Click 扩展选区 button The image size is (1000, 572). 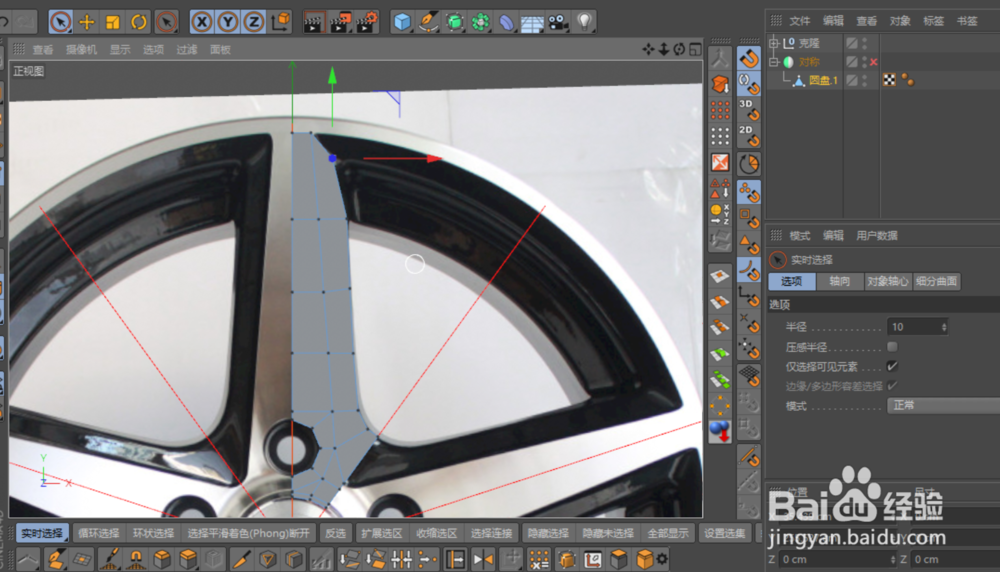point(382,533)
